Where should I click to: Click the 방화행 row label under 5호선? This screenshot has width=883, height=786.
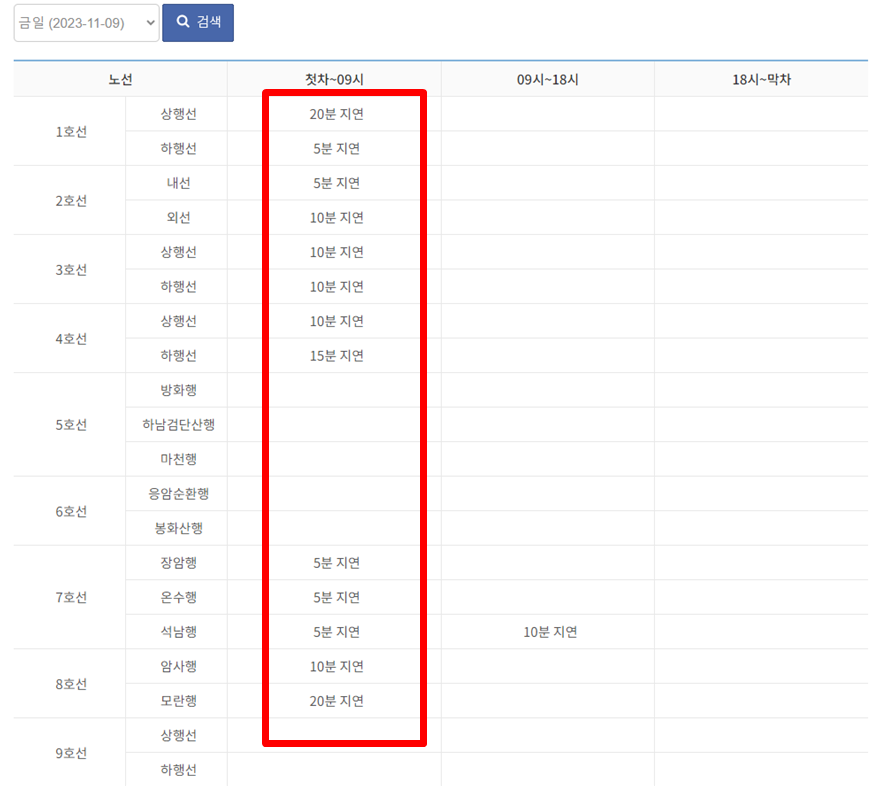click(176, 390)
